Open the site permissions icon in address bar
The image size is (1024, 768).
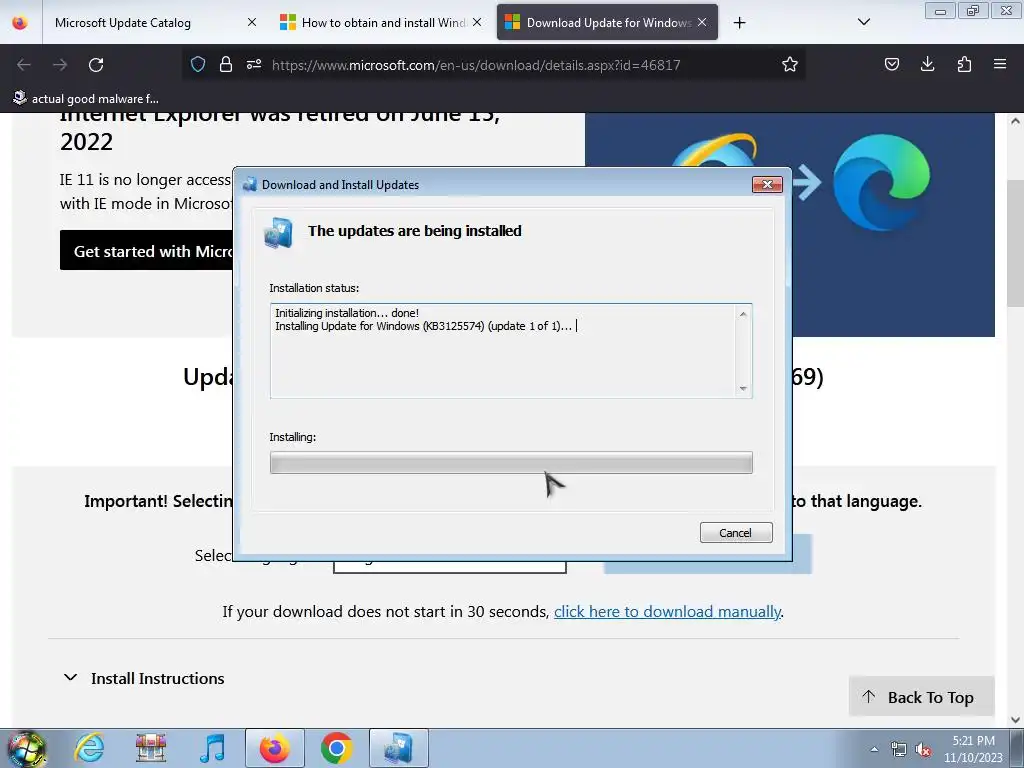[254, 65]
